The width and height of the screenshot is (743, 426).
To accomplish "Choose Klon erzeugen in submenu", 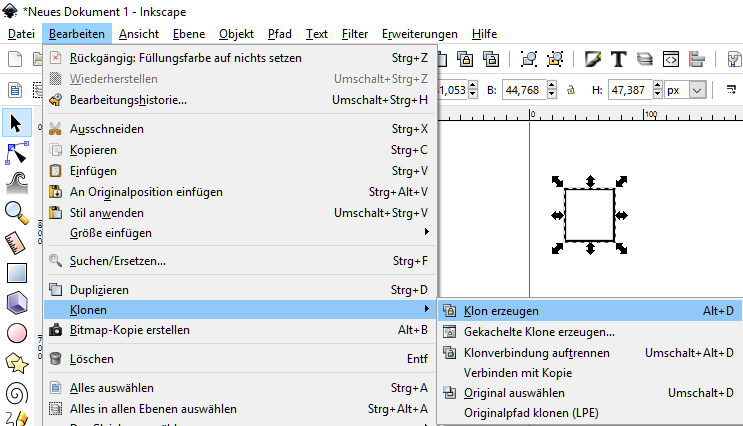I will [x=590, y=311].
